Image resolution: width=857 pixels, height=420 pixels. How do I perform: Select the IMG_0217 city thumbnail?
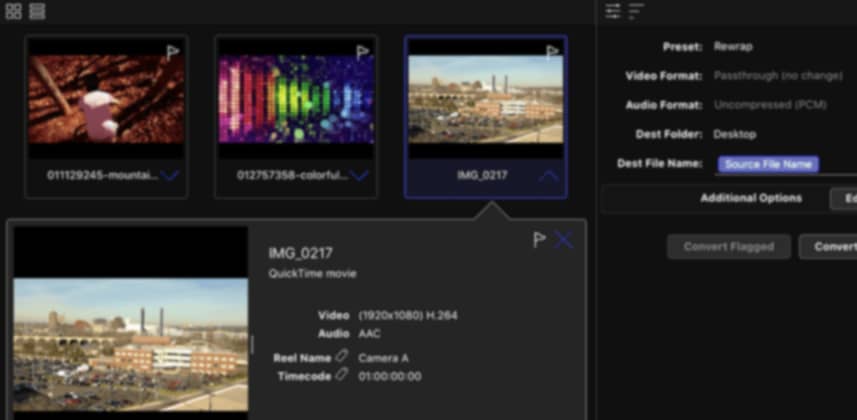tap(486, 99)
